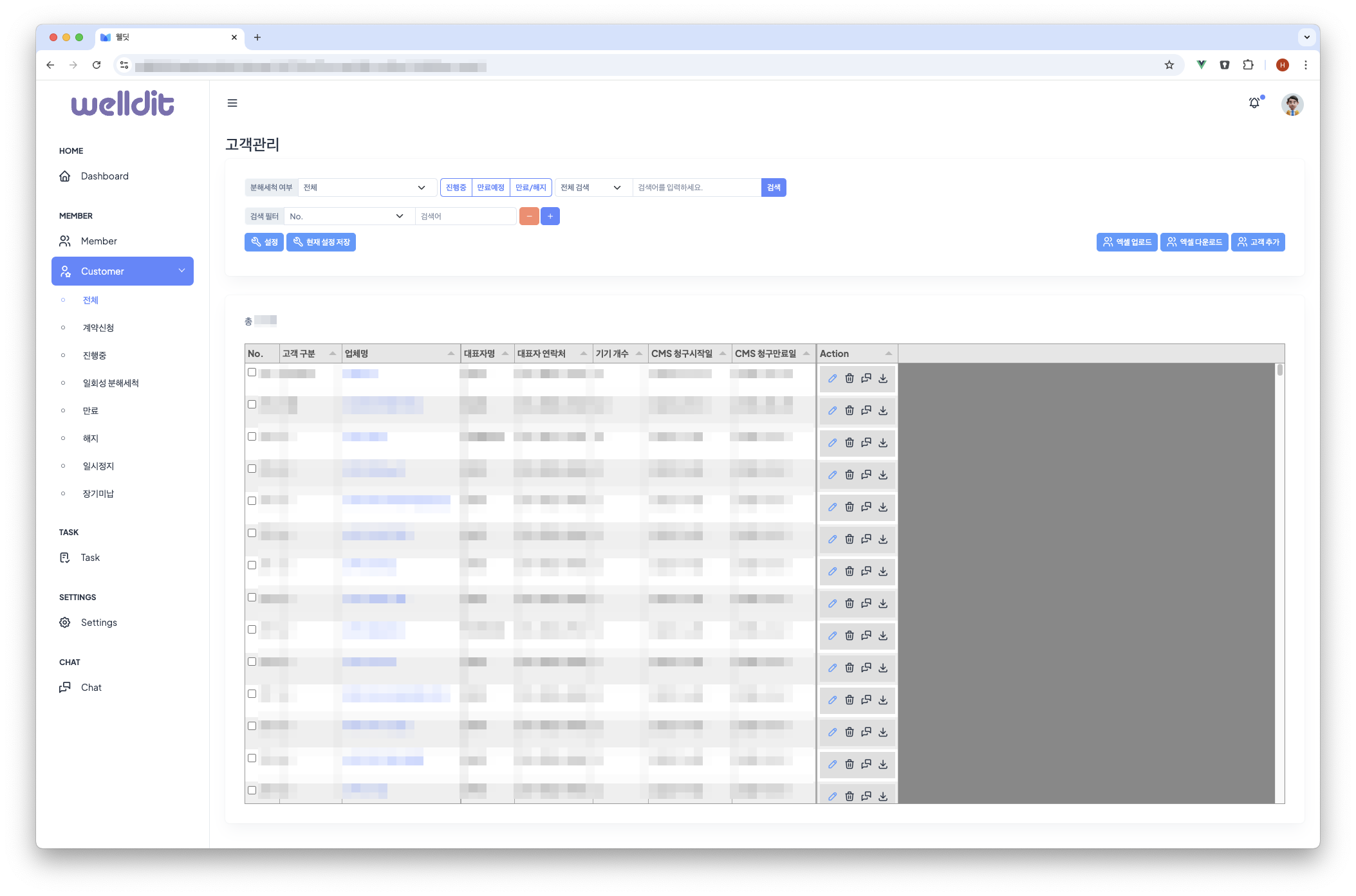
Task: Click the 고객 추가 button
Action: (x=1258, y=242)
